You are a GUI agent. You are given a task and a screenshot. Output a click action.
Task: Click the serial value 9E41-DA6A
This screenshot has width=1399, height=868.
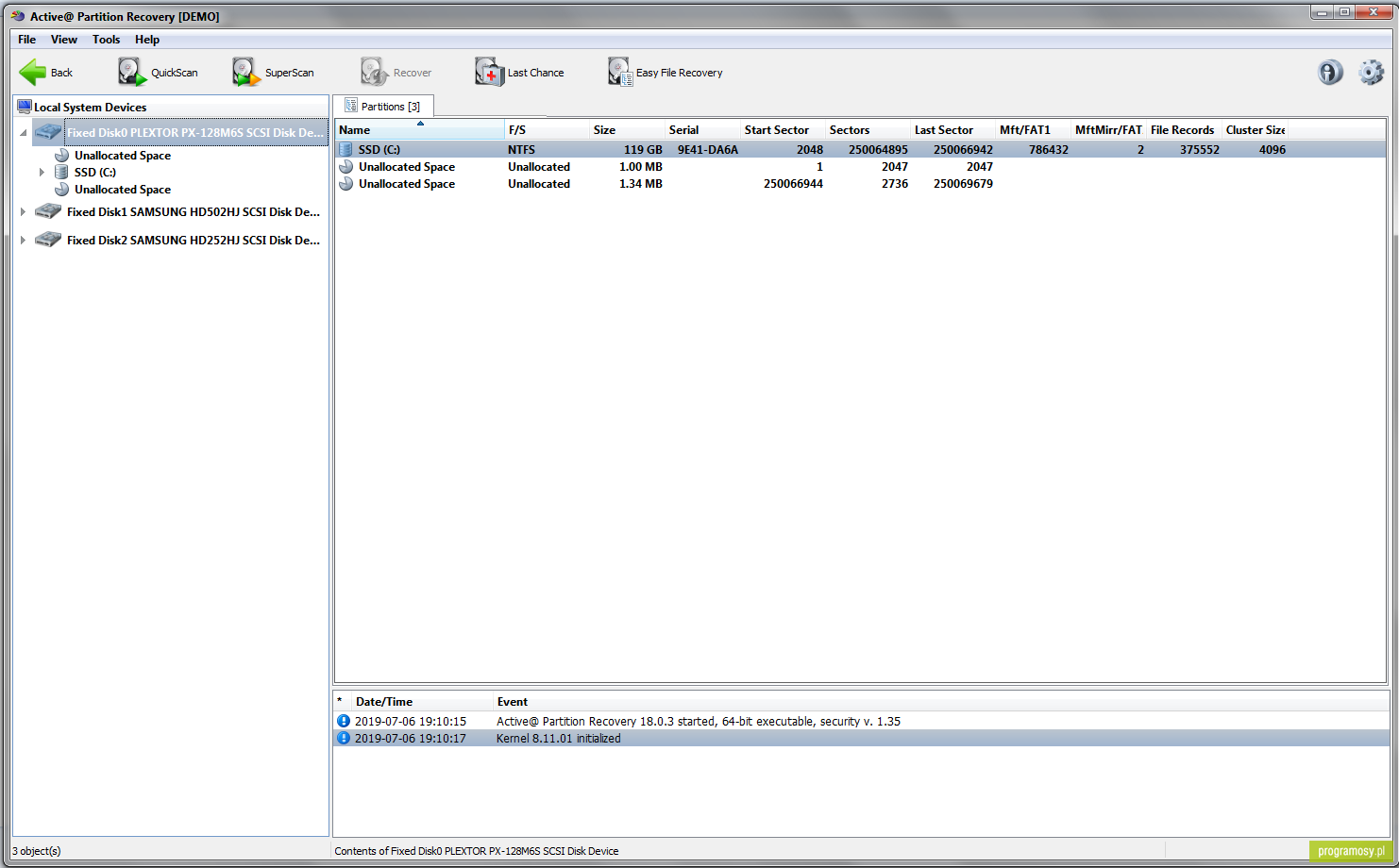[x=708, y=149]
